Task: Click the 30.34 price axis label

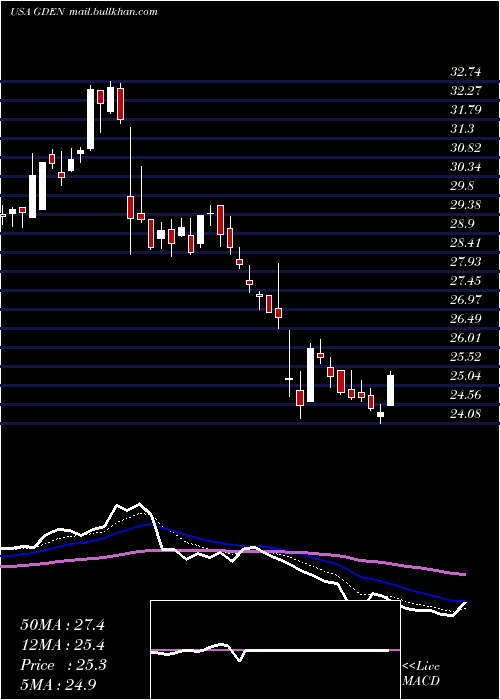Action: [466, 167]
